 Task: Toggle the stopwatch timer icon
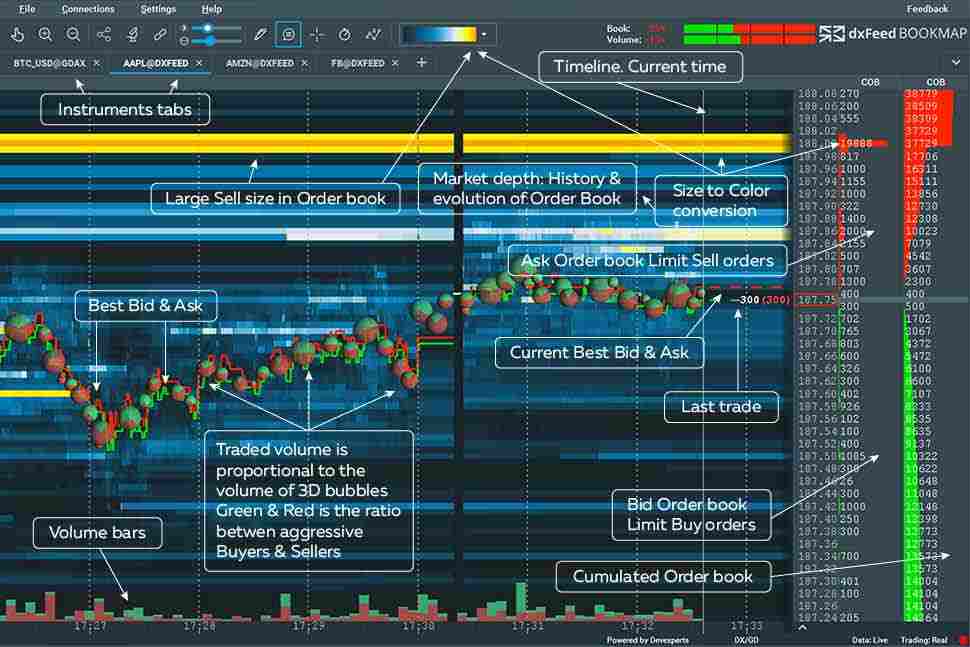(x=345, y=34)
